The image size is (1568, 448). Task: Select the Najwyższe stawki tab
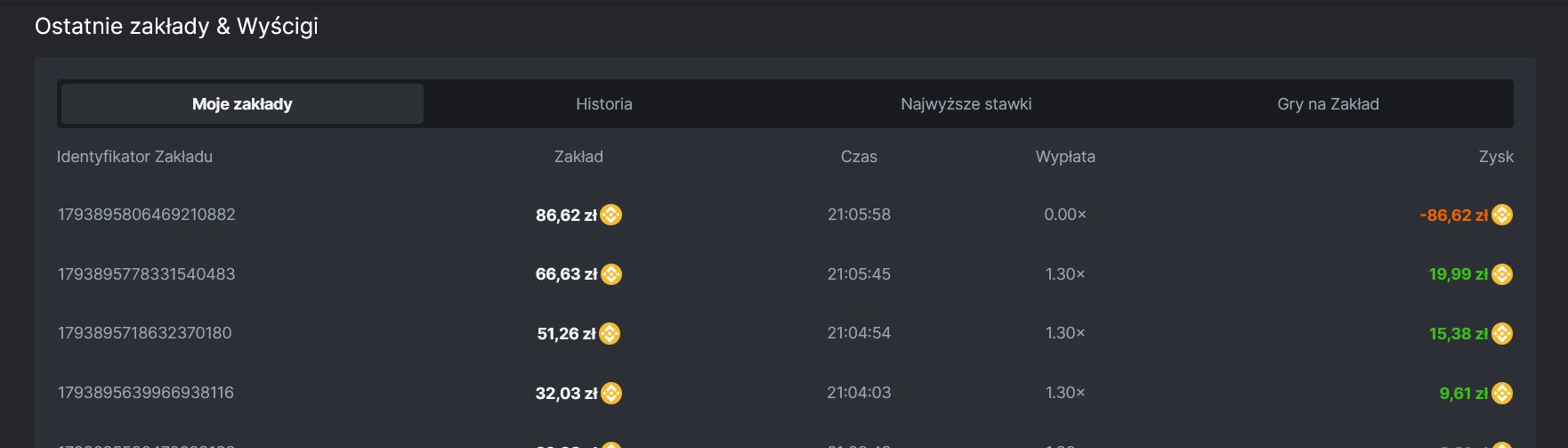[966, 104]
